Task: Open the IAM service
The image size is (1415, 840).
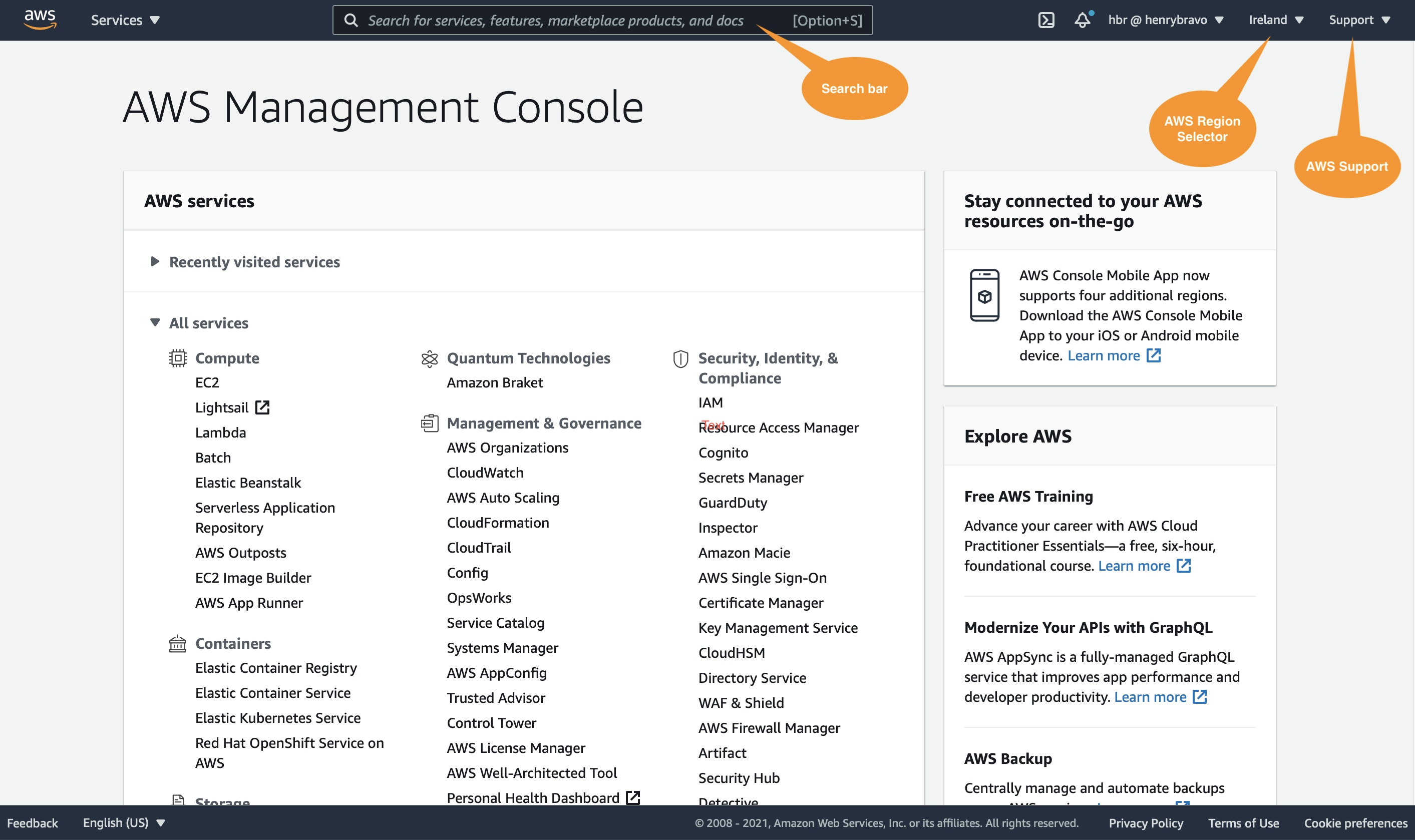Action: click(x=711, y=402)
